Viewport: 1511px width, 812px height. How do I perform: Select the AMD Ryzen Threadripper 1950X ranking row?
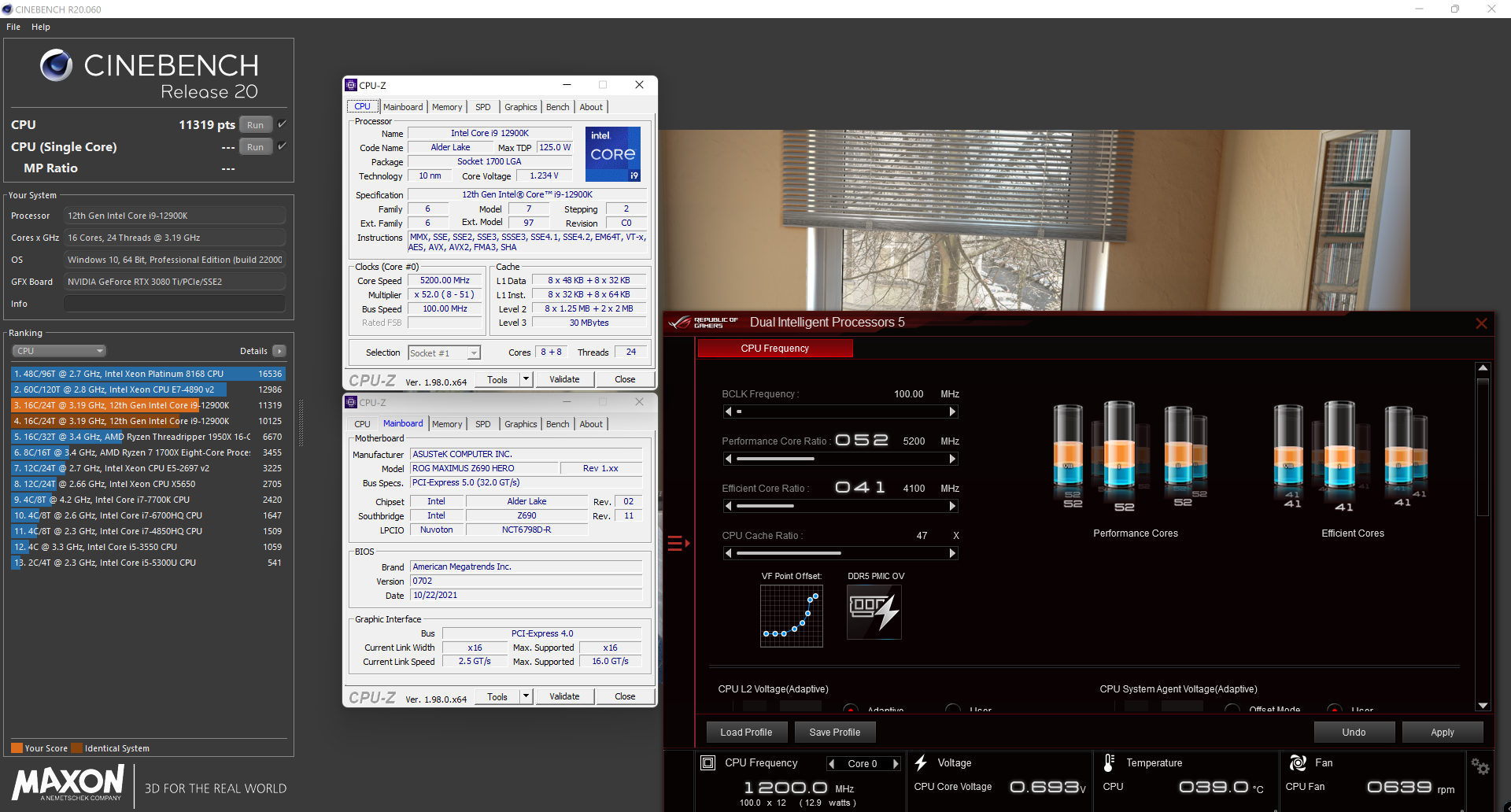tap(148, 437)
